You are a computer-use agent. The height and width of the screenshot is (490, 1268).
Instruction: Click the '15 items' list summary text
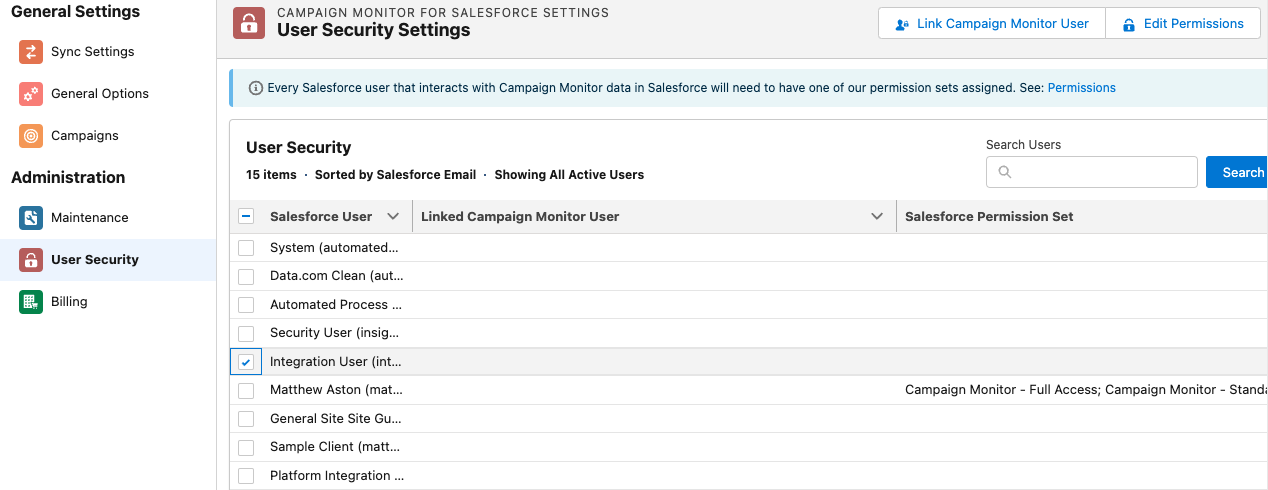271,174
